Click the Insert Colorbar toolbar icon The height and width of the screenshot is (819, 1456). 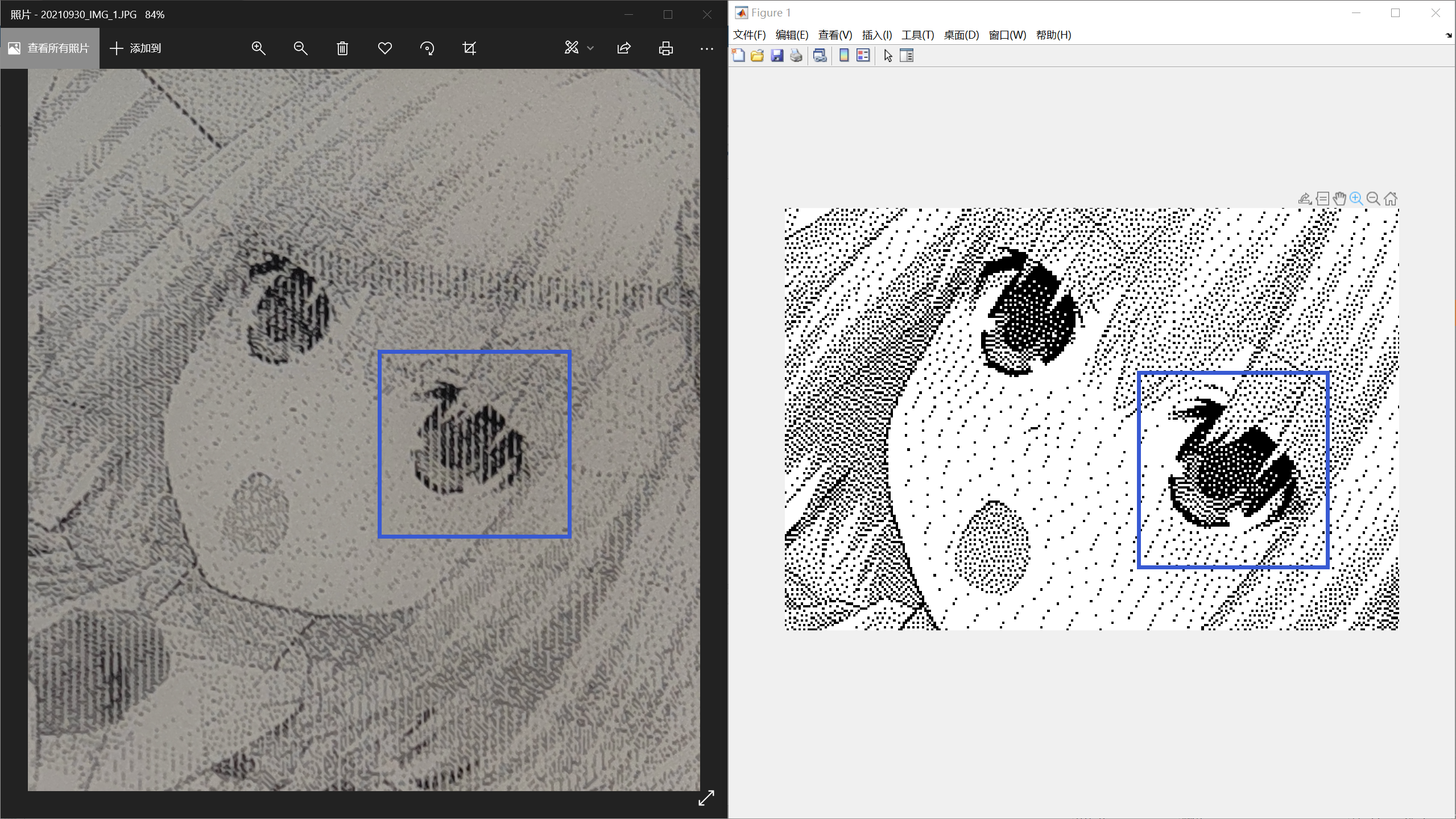pos(844,56)
